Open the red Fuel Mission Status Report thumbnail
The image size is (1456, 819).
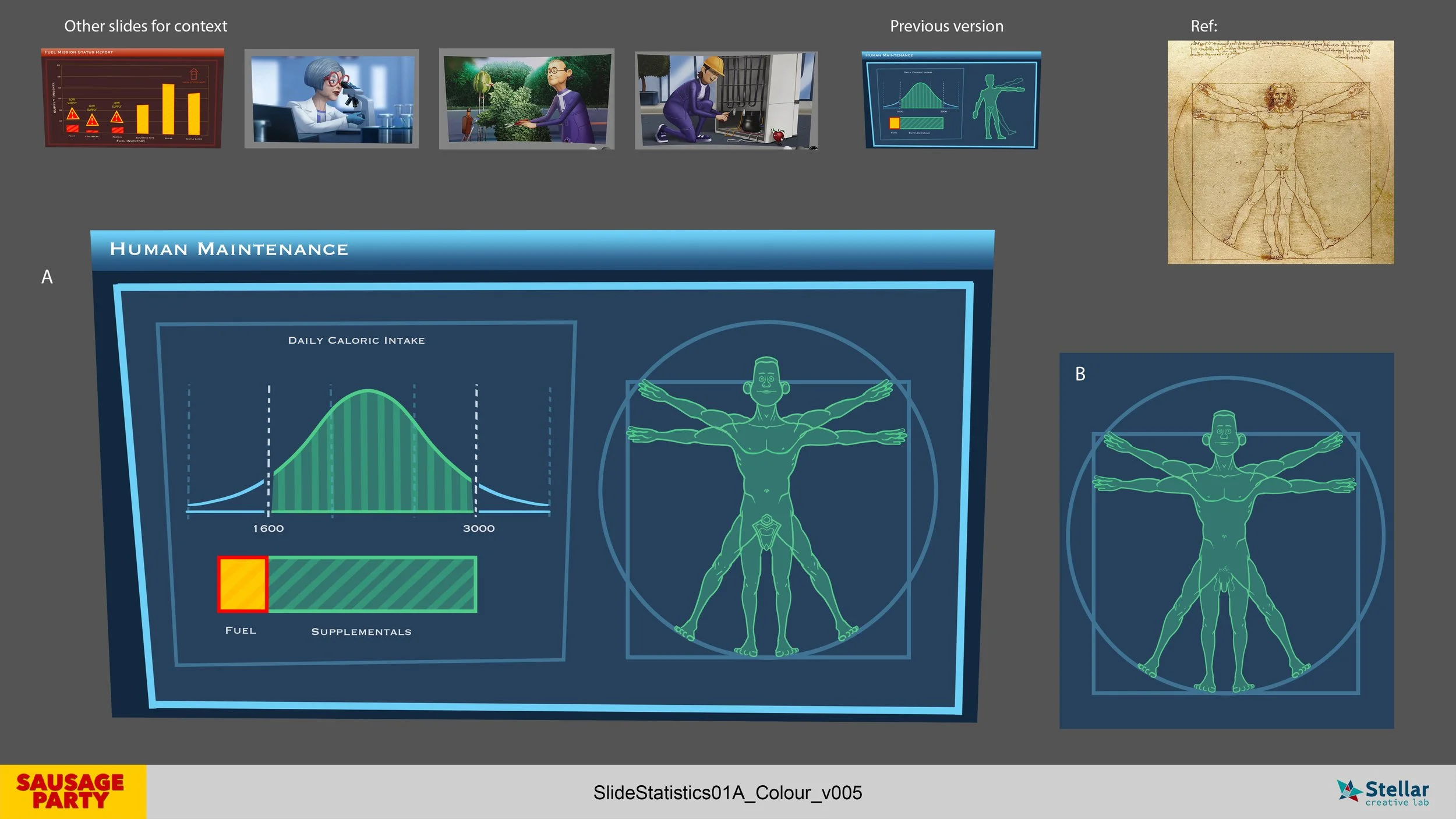[x=133, y=98]
